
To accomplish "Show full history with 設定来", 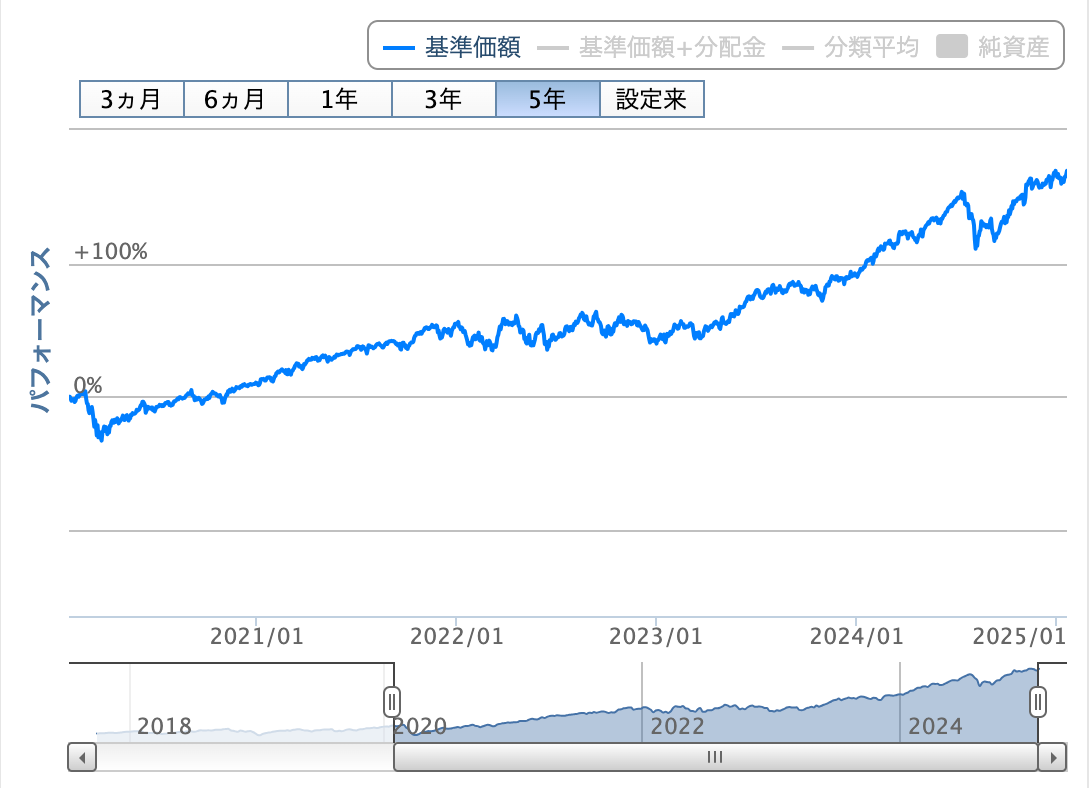I will [652, 100].
